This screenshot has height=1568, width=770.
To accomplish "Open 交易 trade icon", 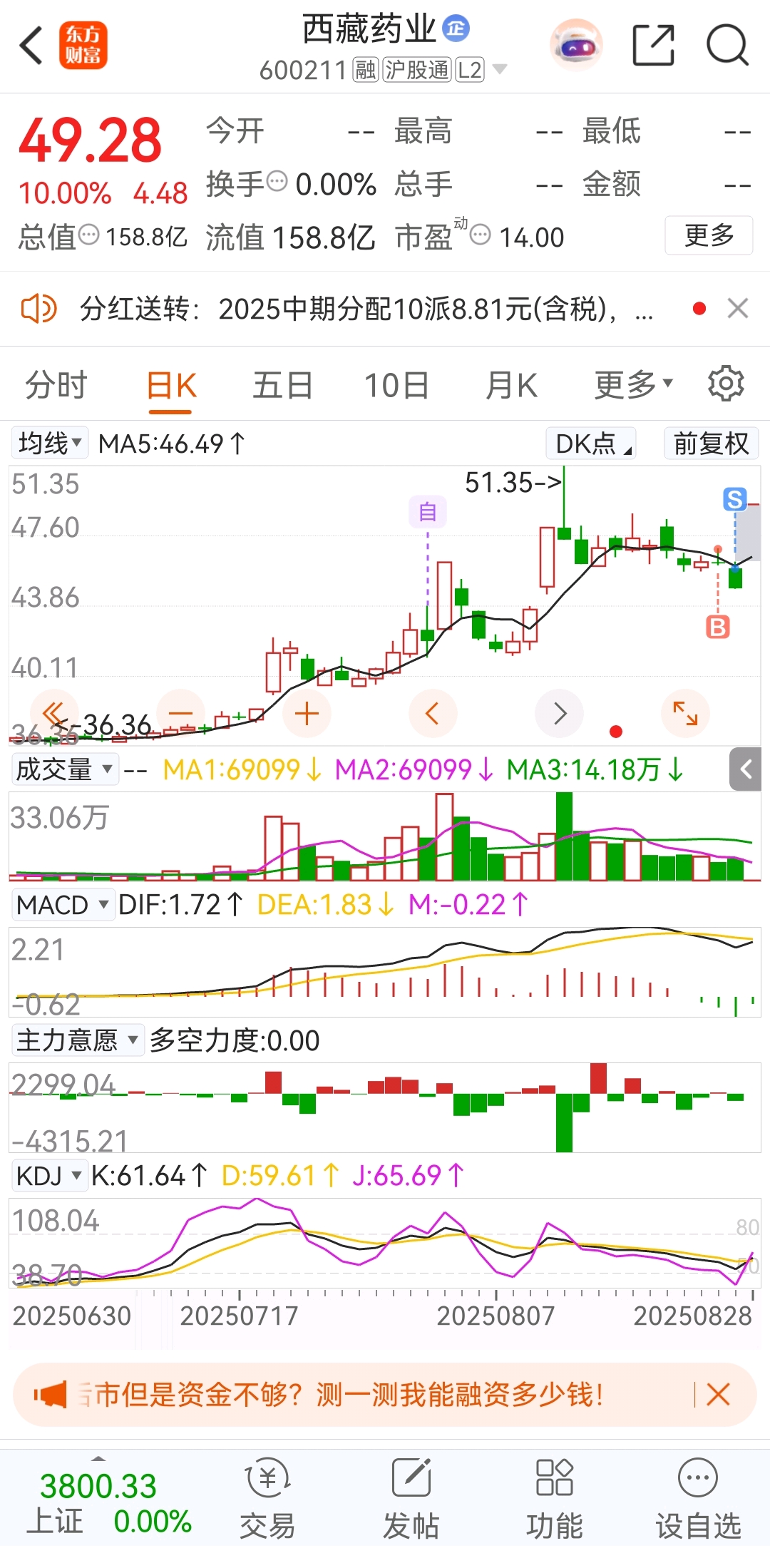I will (267, 1497).
